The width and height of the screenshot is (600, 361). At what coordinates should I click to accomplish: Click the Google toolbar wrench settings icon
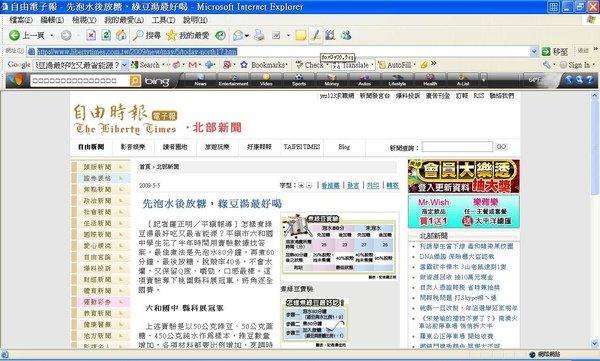tap(546, 65)
